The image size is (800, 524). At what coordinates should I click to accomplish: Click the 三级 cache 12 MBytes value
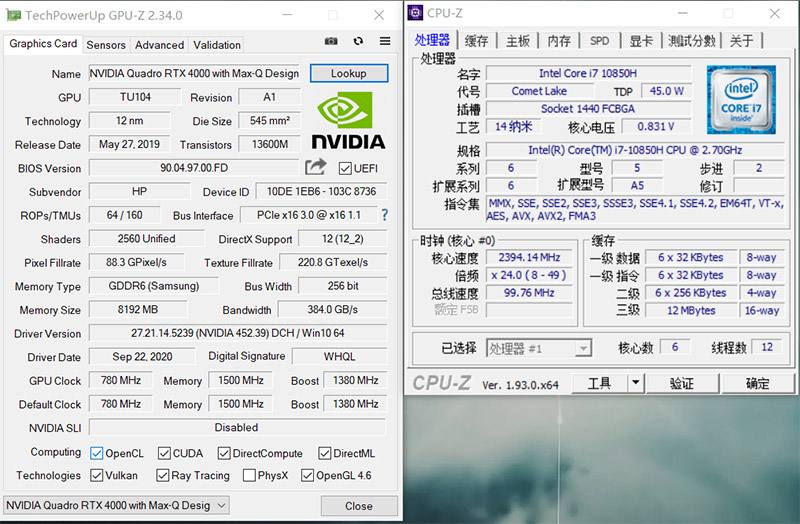[691, 310]
